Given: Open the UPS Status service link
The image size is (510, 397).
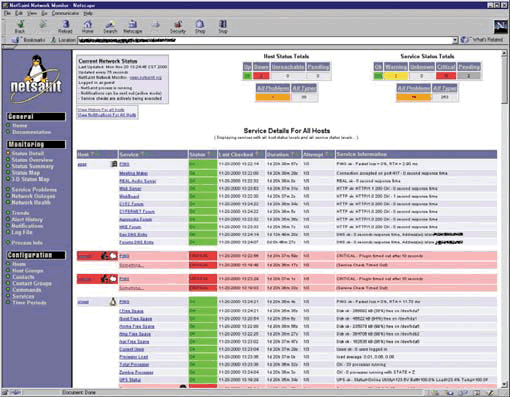Looking at the screenshot, I should [130, 380].
